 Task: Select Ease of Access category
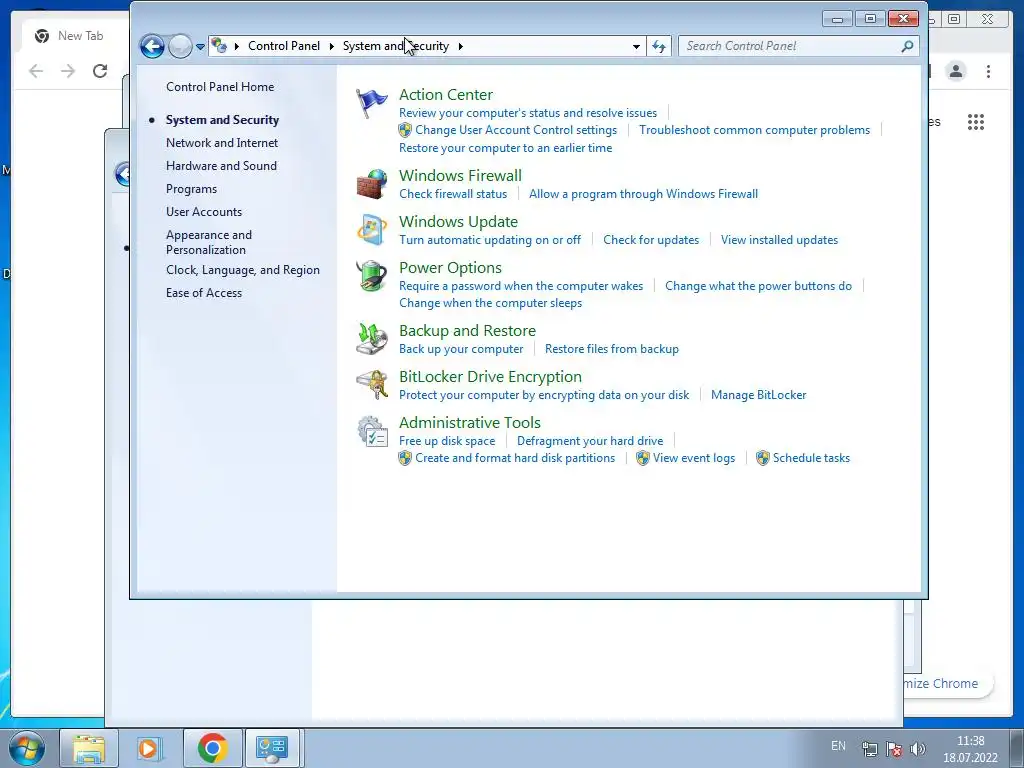(x=204, y=293)
